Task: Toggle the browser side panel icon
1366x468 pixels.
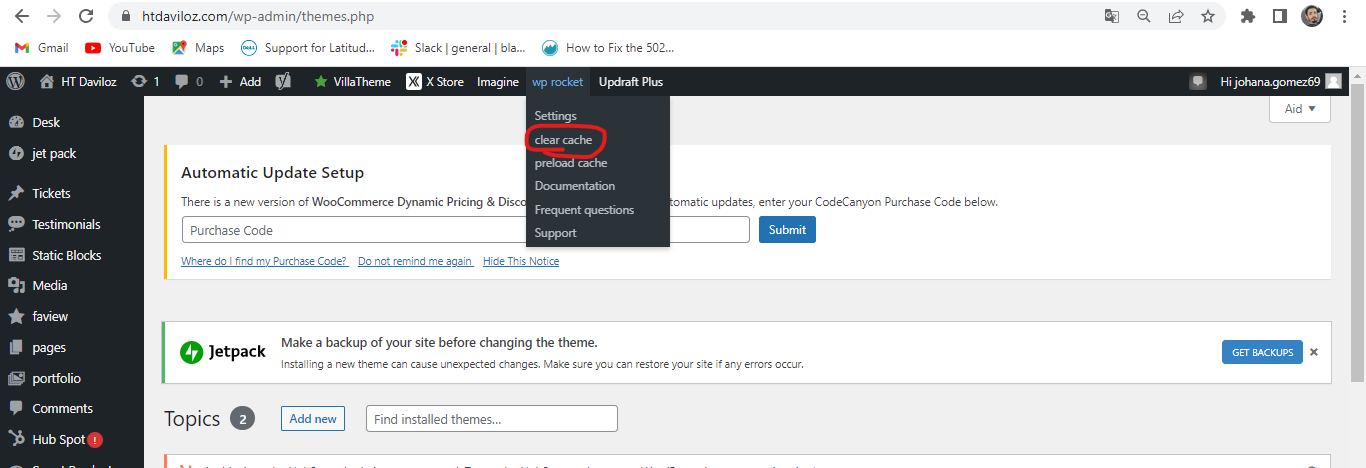Action: click(x=1279, y=16)
